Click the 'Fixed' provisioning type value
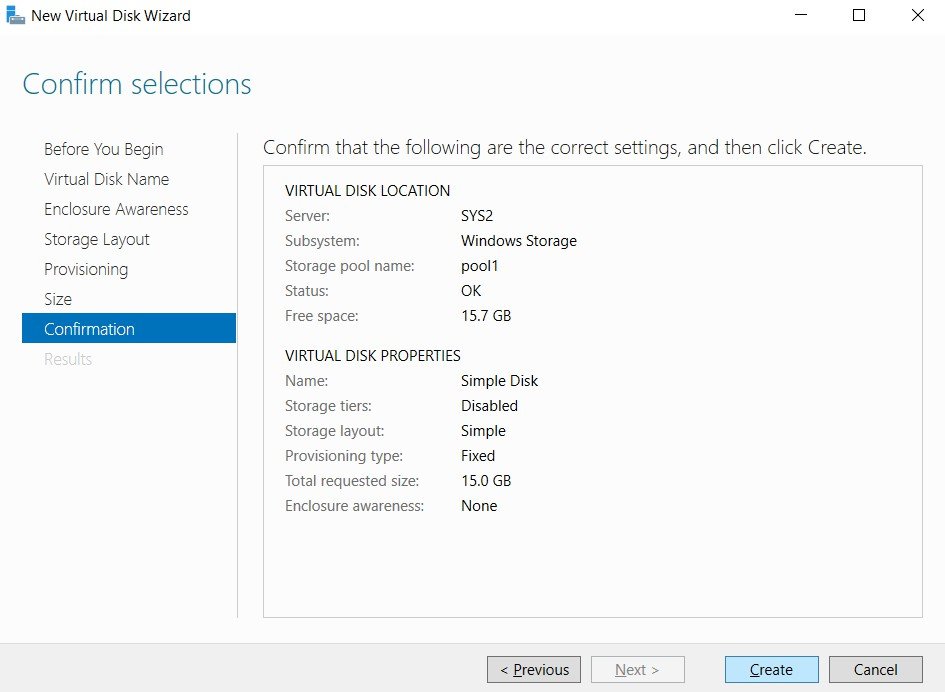This screenshot has width=945, height=692. [478, 456]
